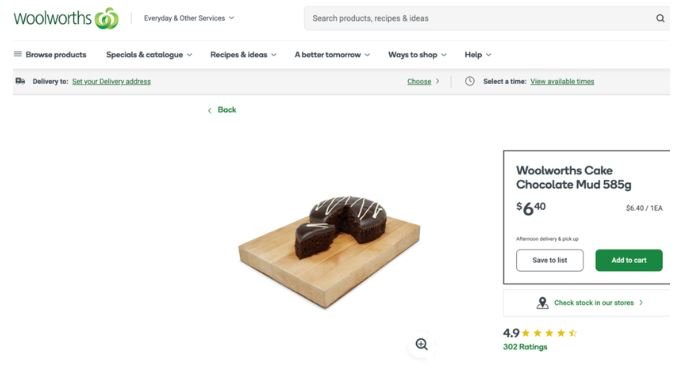Click the star rating icons
681x371 pixels.
549,333
